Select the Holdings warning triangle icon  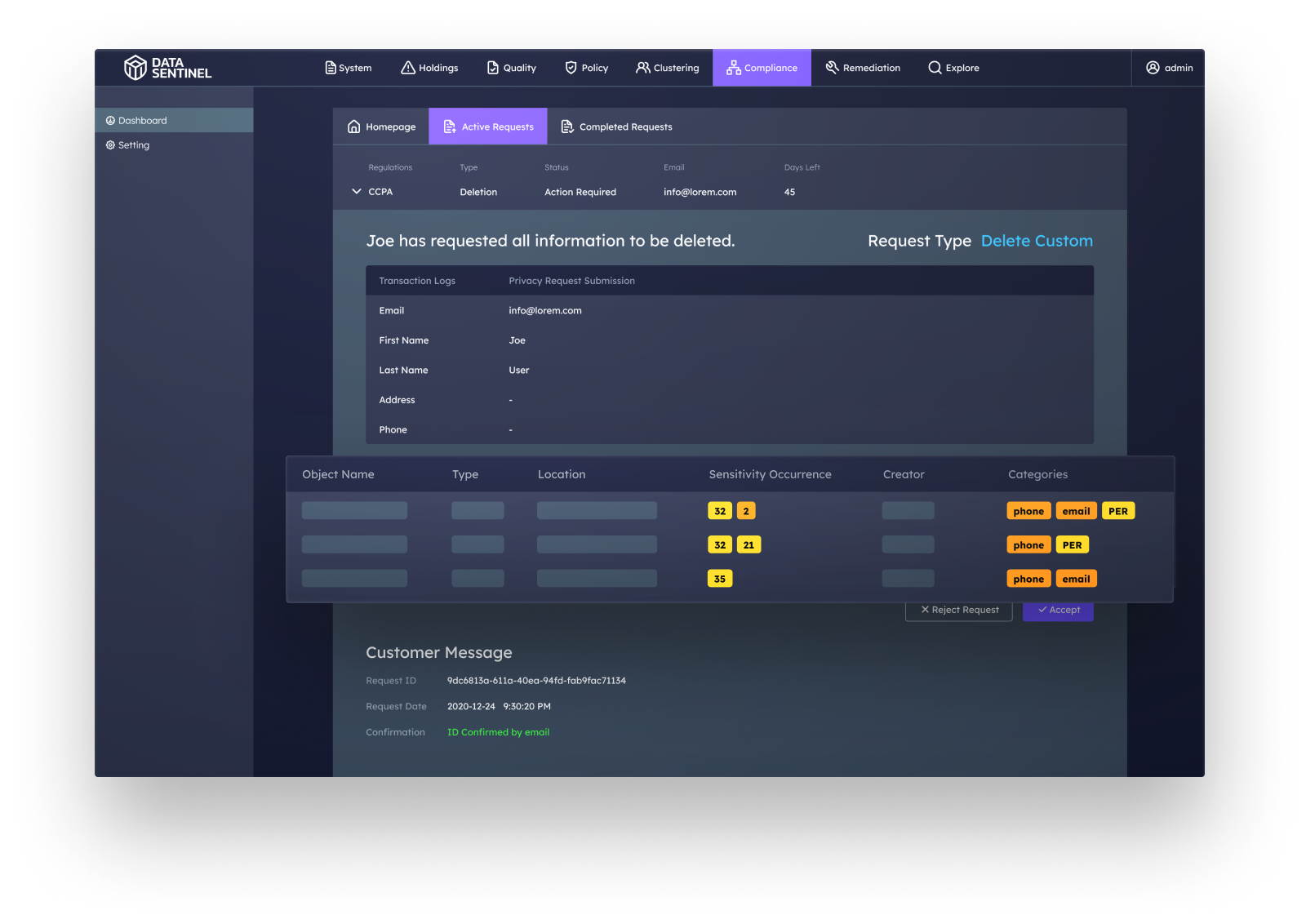[x=408, y=68]
